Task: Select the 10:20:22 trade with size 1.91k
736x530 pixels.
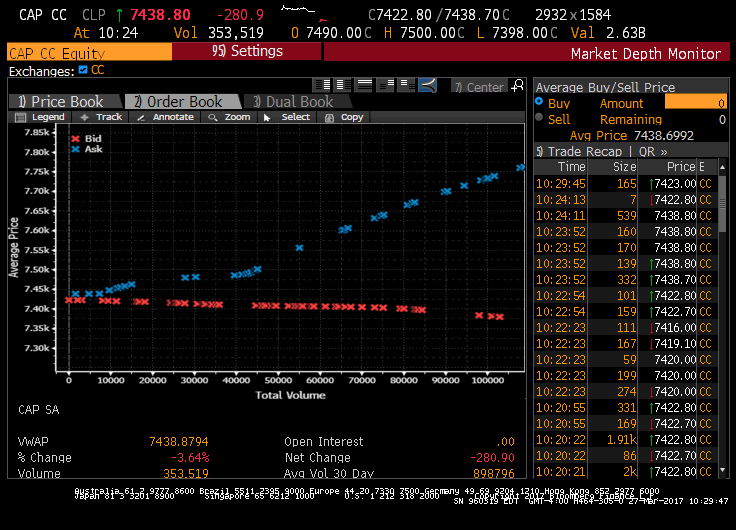Action: click(626, 439)
